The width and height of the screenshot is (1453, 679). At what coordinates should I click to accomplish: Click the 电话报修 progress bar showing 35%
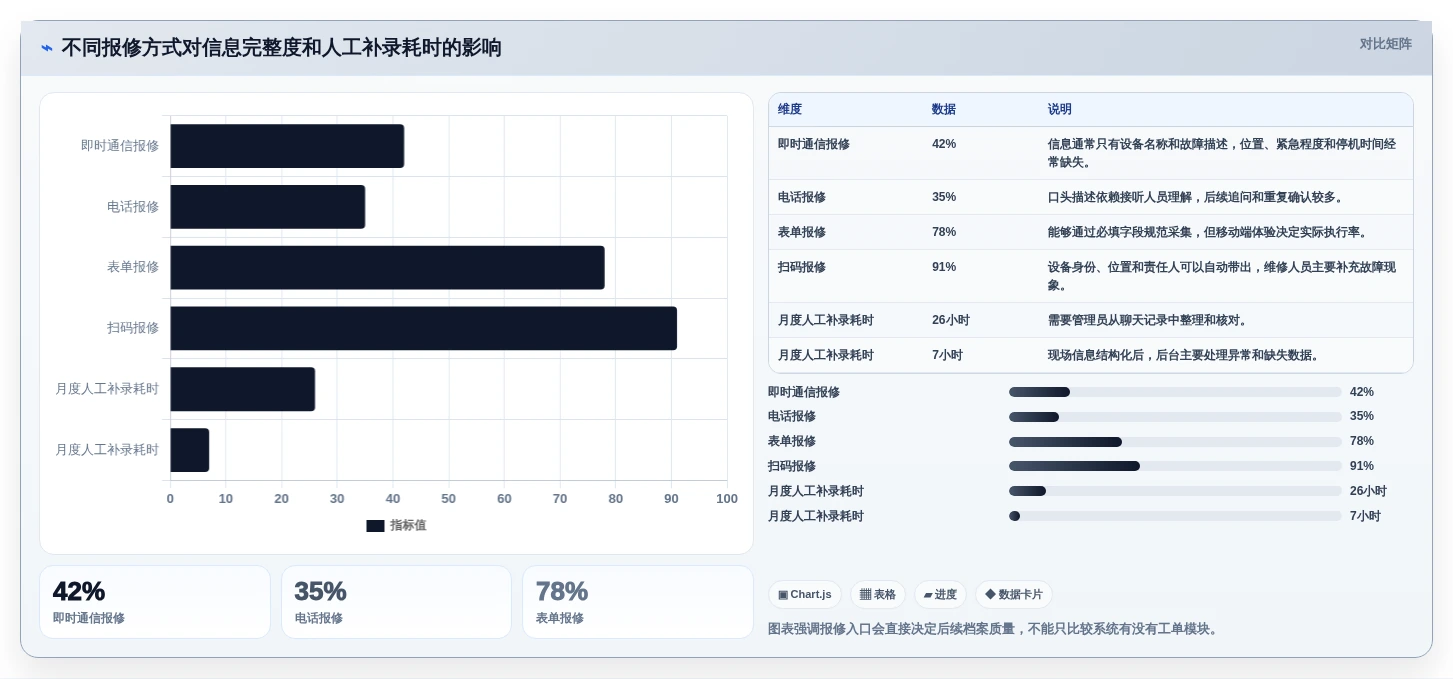pyautogui.click(x=1175, y=417)
